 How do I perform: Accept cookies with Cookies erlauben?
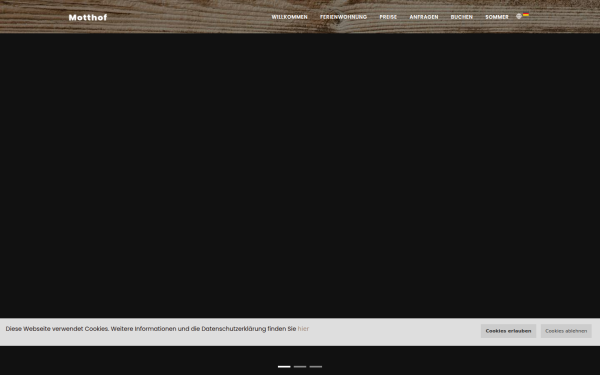[x=508, y=331]
